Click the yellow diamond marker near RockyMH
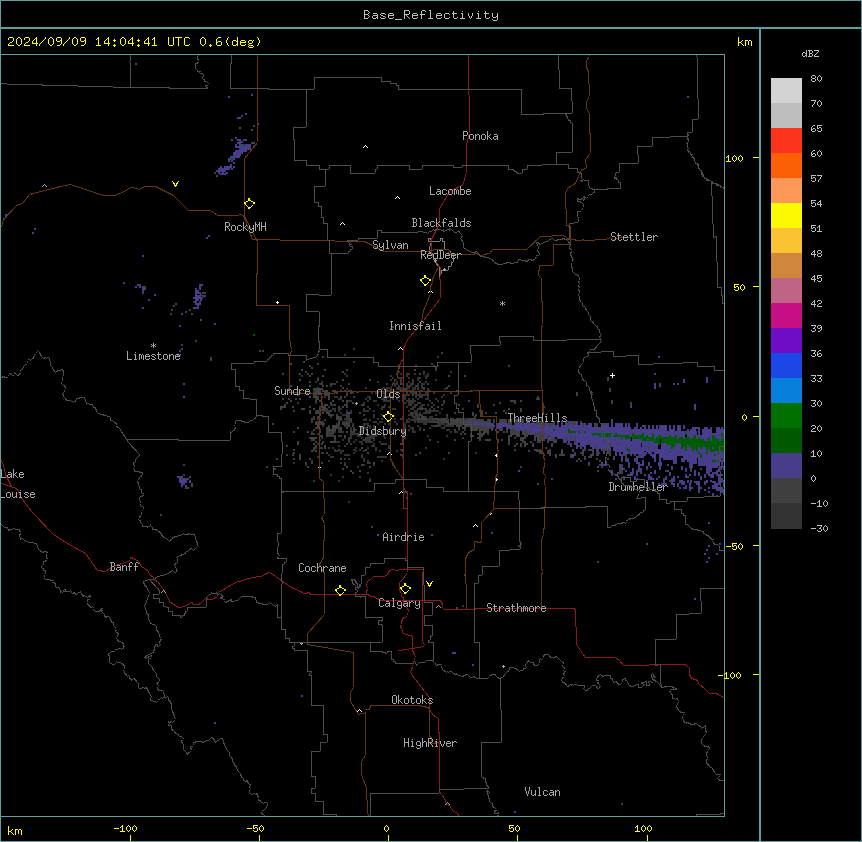Image resolution: width=862 pixels, height=842 pixels. (x=249, y=204)
